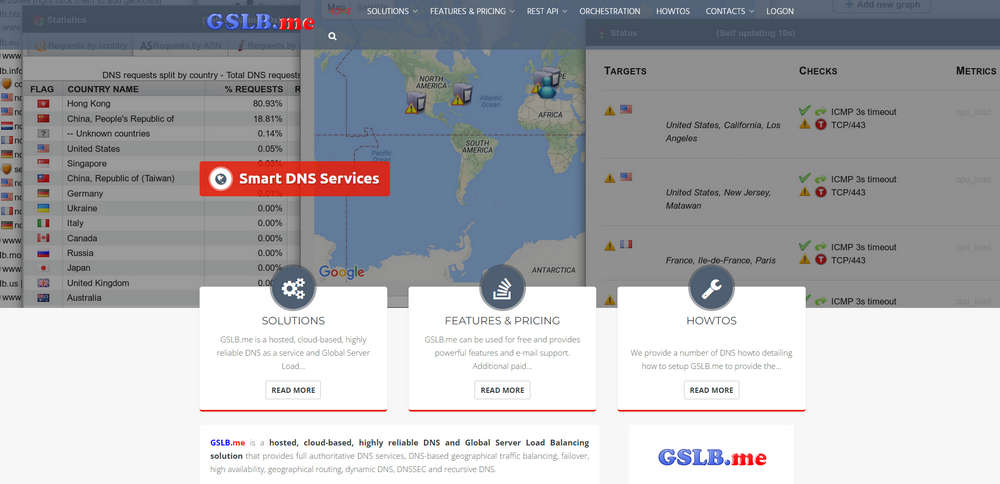The height and width of the screenshot is (484, 1000).
Task: Click the warning icon beside Los Angeles target
Action: 610,110
